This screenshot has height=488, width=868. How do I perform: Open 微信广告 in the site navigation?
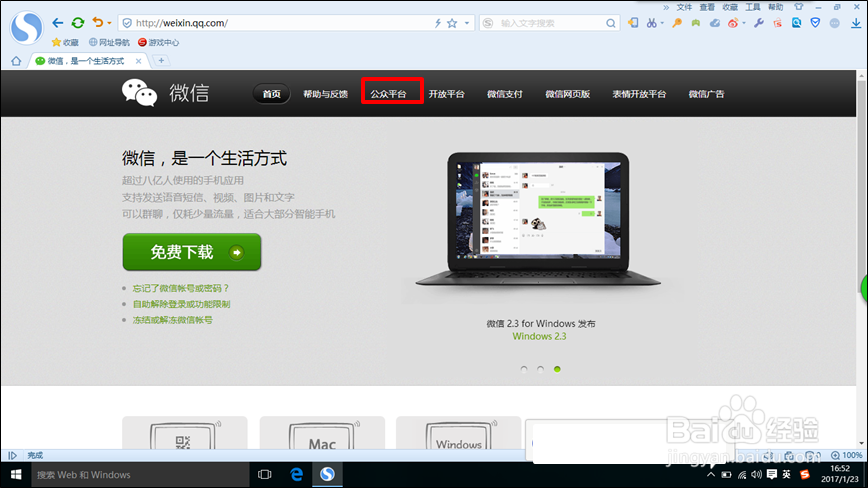point(706,94)
